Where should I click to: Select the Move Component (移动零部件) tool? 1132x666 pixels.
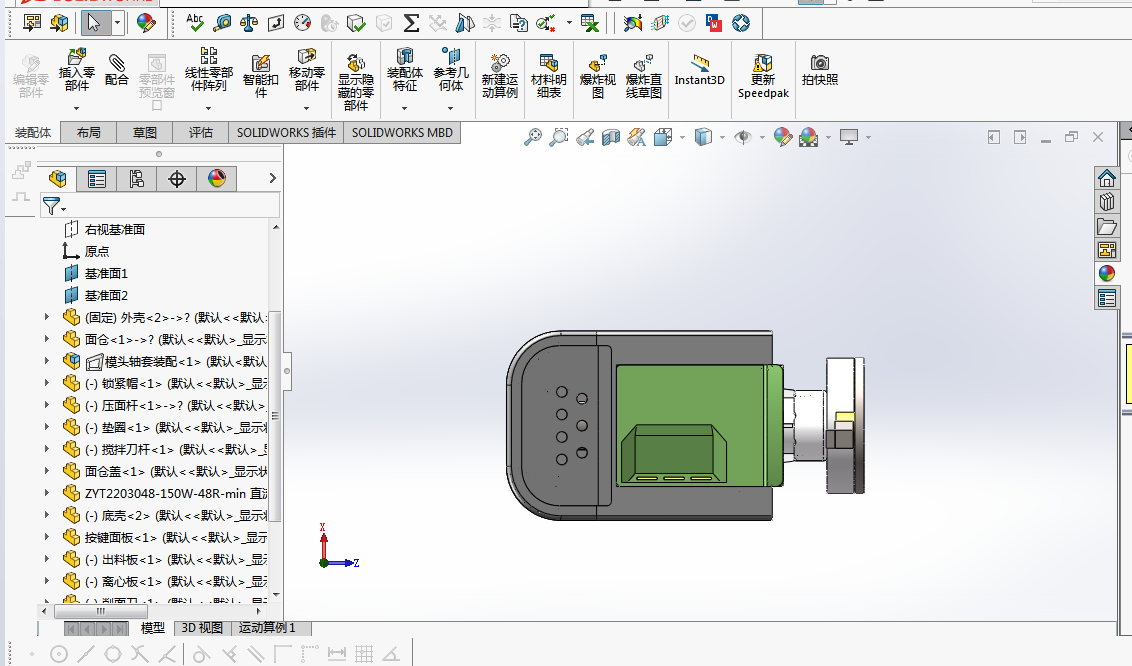[307, 69]
